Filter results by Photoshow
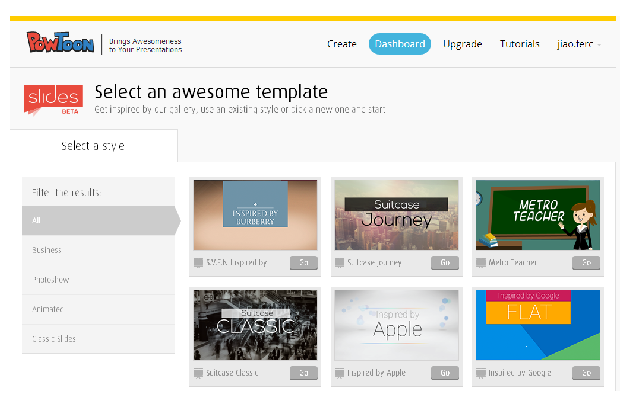The image size is (635, 402). click(x=98, y=279)
